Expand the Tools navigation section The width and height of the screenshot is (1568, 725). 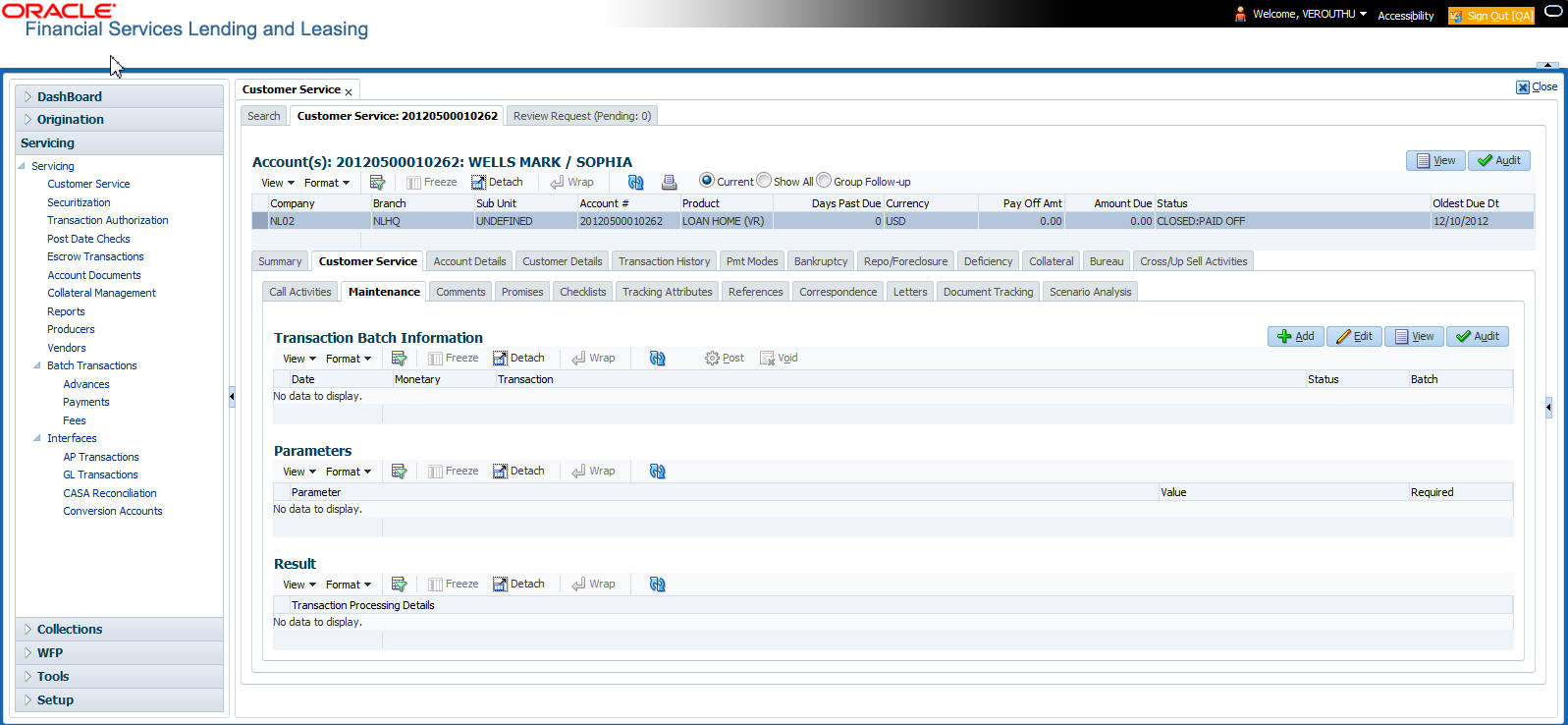27,677
